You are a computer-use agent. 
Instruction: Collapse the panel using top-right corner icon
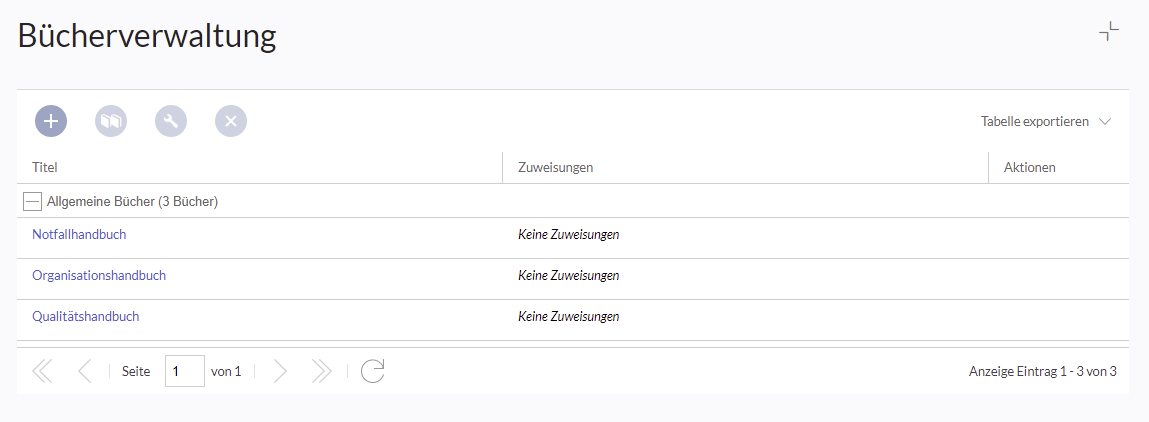1109,32
